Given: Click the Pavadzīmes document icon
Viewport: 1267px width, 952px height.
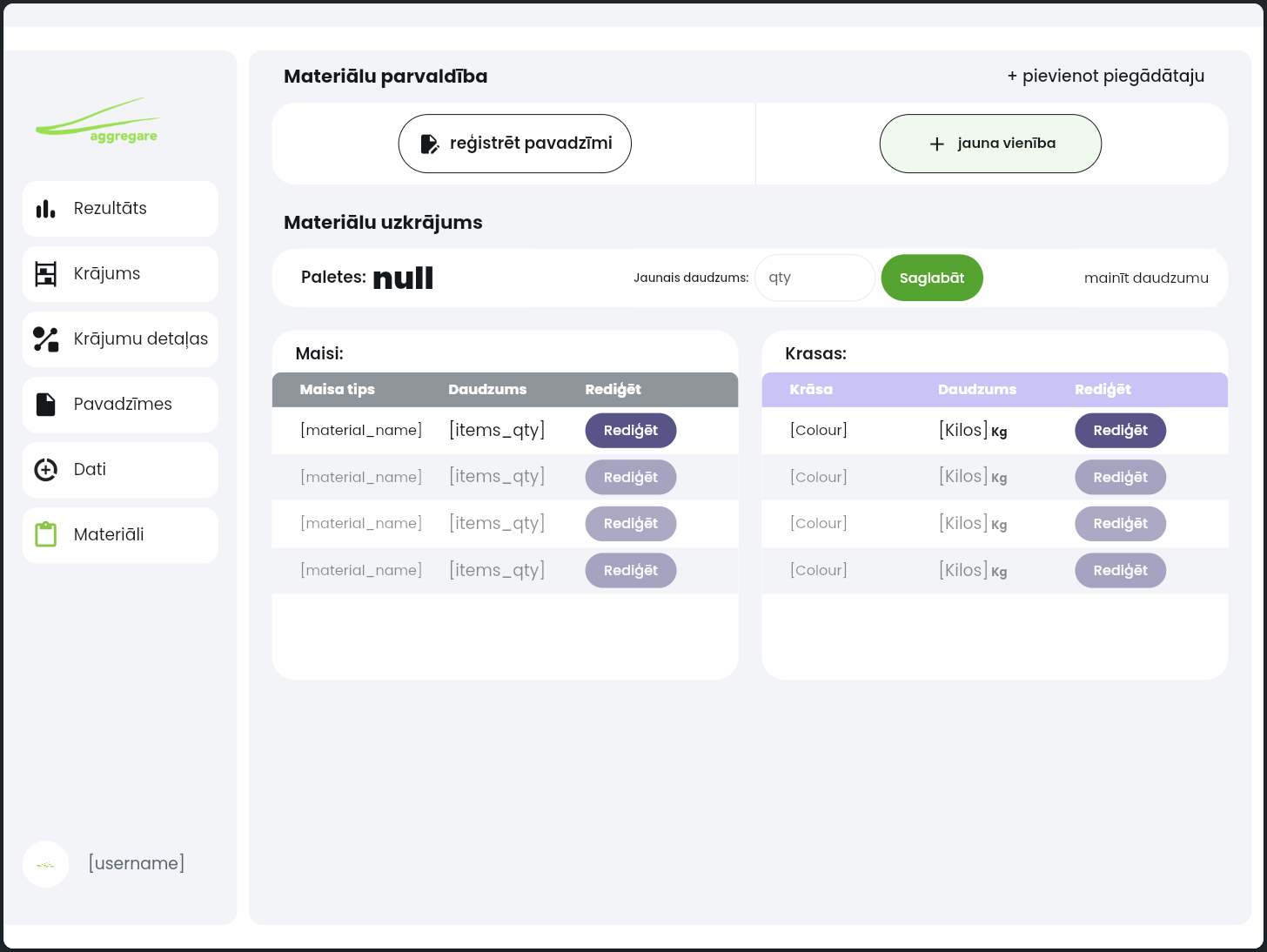Looking at the screenshot, I should tap(45, 405).
